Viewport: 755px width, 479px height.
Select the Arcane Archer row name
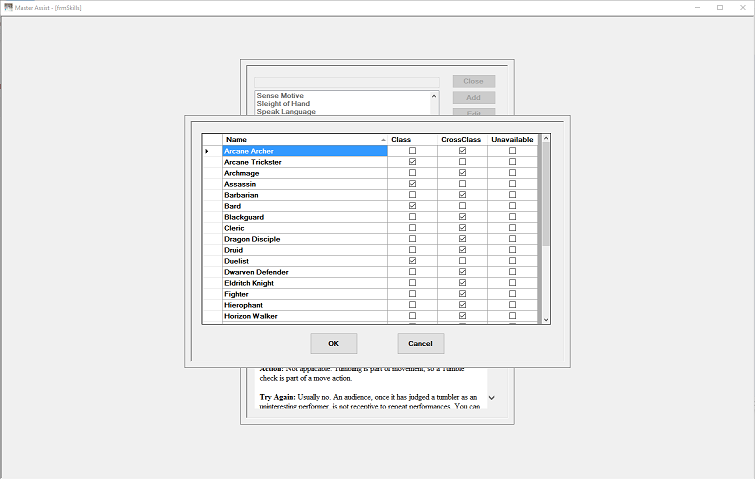coord(305,151)
